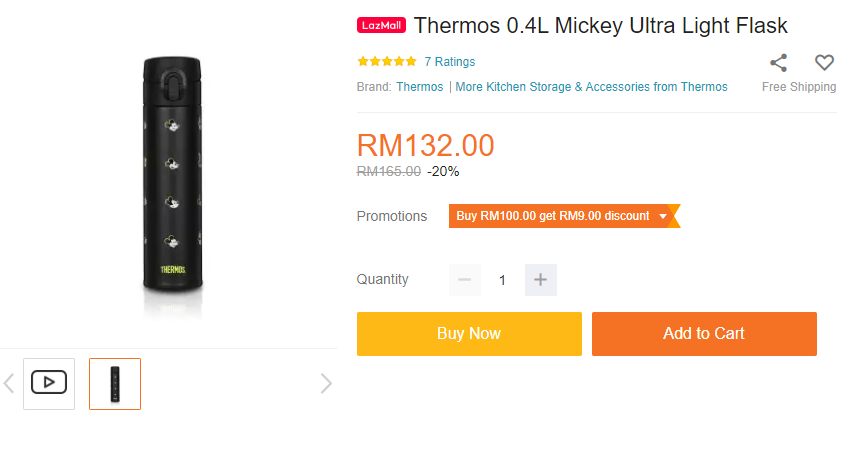Click the five-star rating stars
Screen dimensions: 857x451
pyautogui.click(x=386, y=62)
